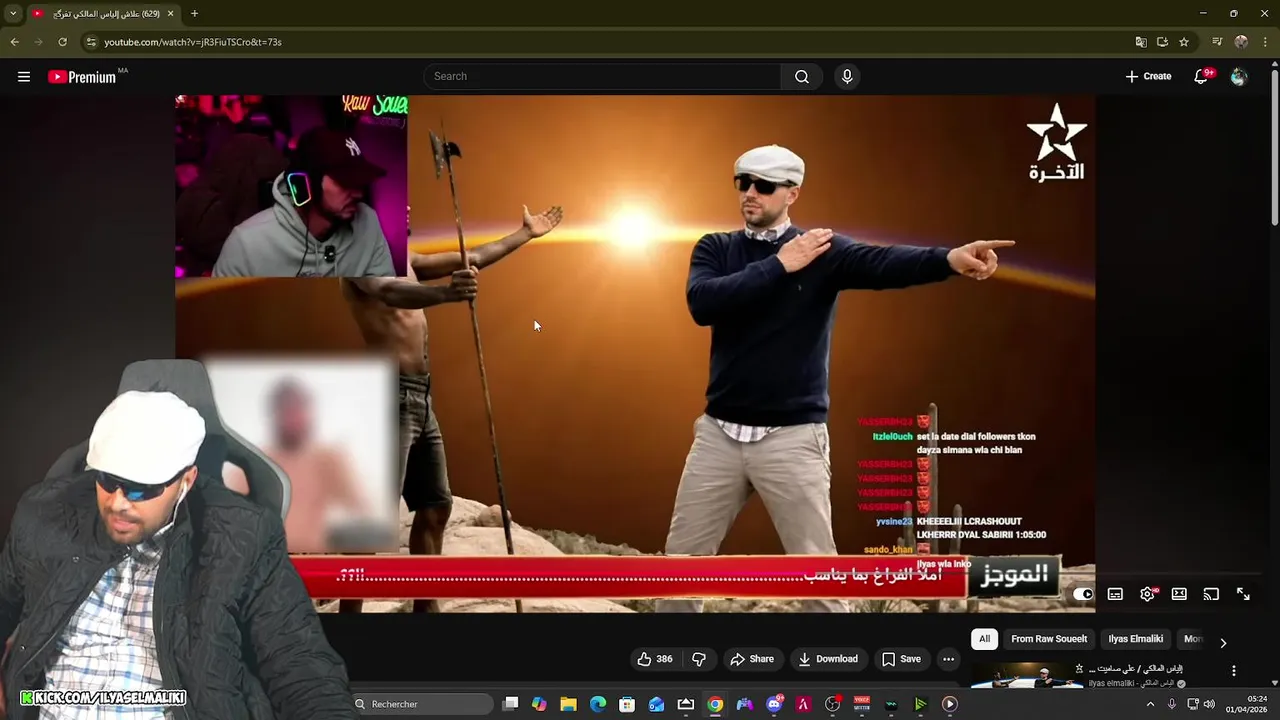Open the notifications bell
Screen dimensions: 1280x720
click(1201, 77)
